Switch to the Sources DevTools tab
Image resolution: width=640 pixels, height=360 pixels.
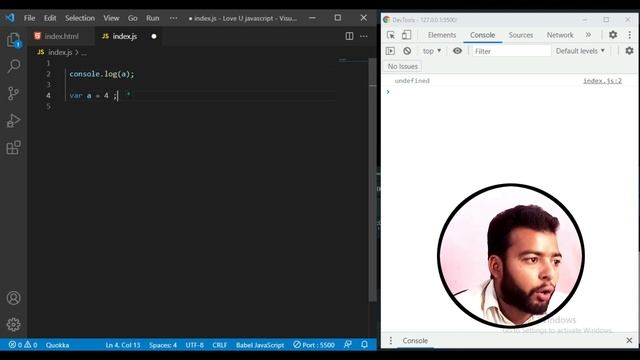coord(521,35)
